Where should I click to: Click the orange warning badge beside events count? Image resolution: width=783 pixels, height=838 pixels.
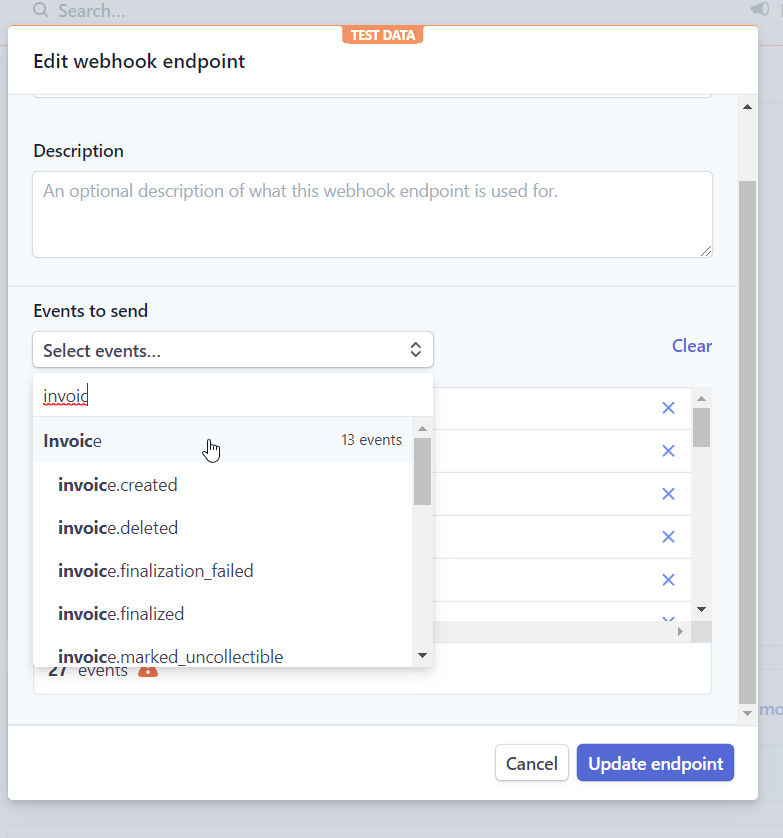pyautogui.click(x=148, y=671)
